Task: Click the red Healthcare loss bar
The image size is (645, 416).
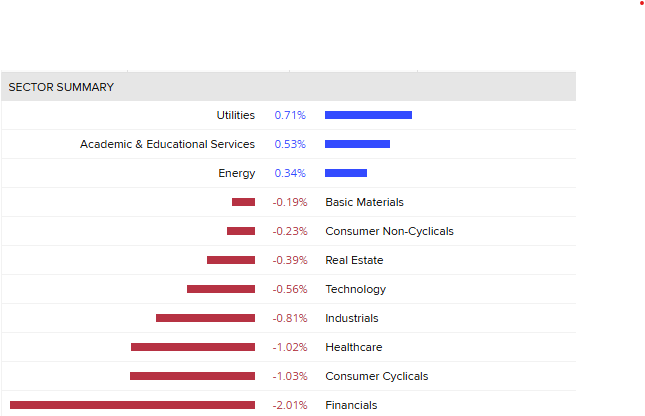Action: click(193, 347)
